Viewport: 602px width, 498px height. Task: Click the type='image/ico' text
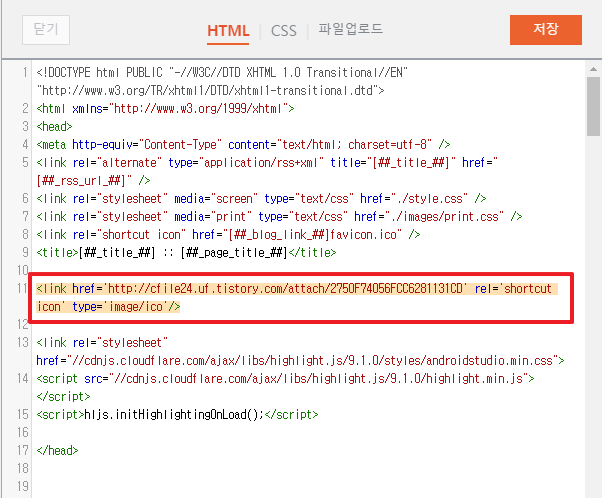pyautogui.click(x=121, y=307)
